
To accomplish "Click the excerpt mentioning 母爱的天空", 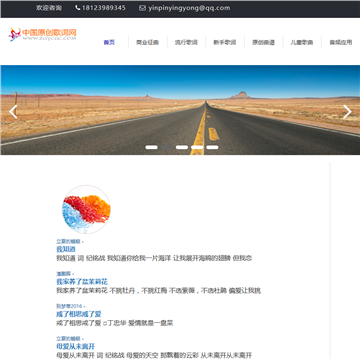I will point(154,355).
